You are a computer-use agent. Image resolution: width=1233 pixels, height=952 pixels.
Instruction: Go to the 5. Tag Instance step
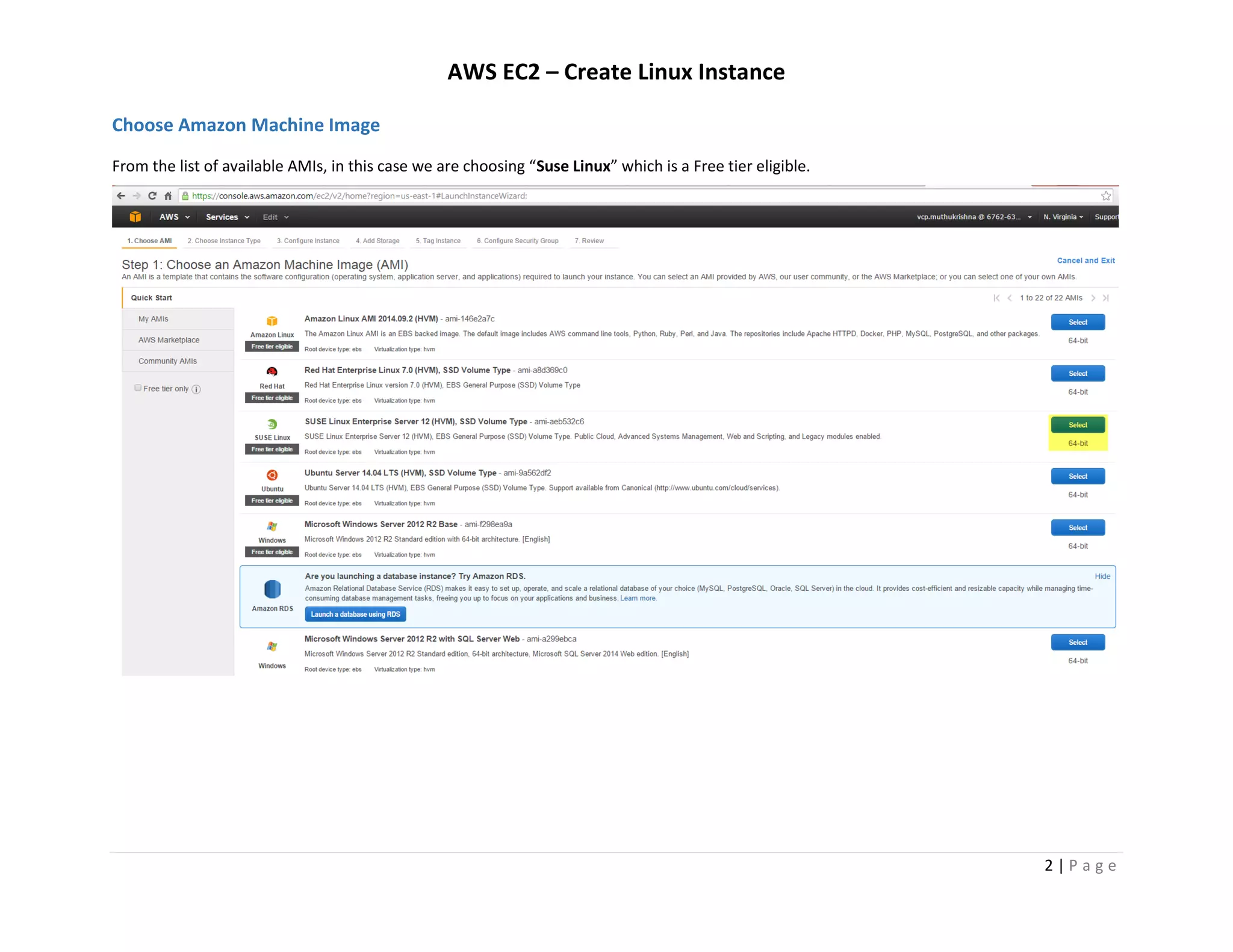[438, 241]
